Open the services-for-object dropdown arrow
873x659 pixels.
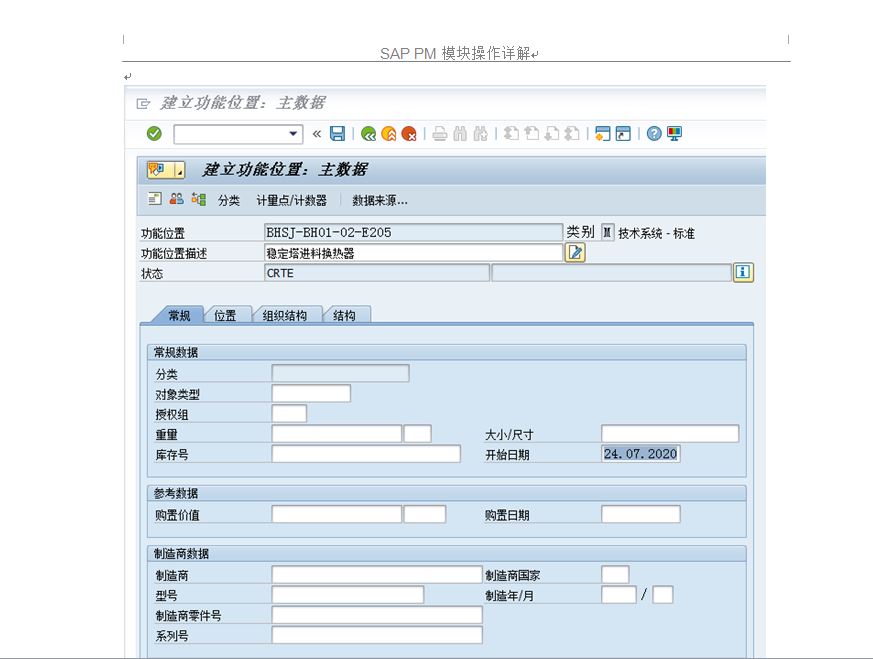pos(179,170)
